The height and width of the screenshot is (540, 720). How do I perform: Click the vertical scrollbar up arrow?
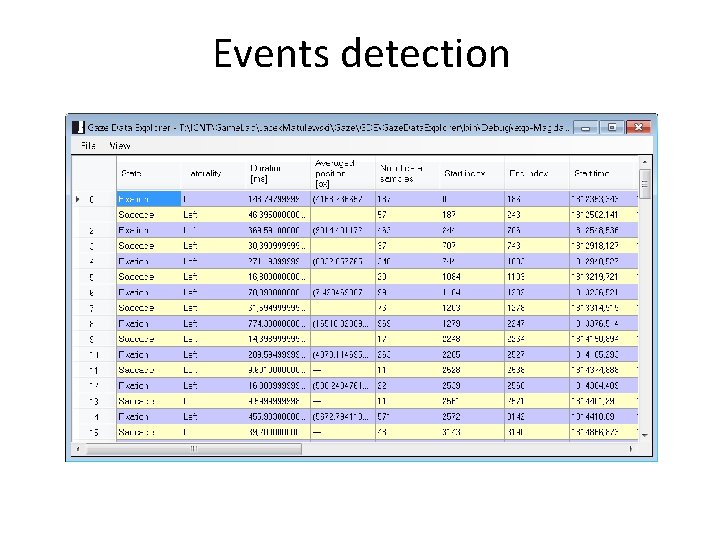pyautogui.click(x=645, y=162)
